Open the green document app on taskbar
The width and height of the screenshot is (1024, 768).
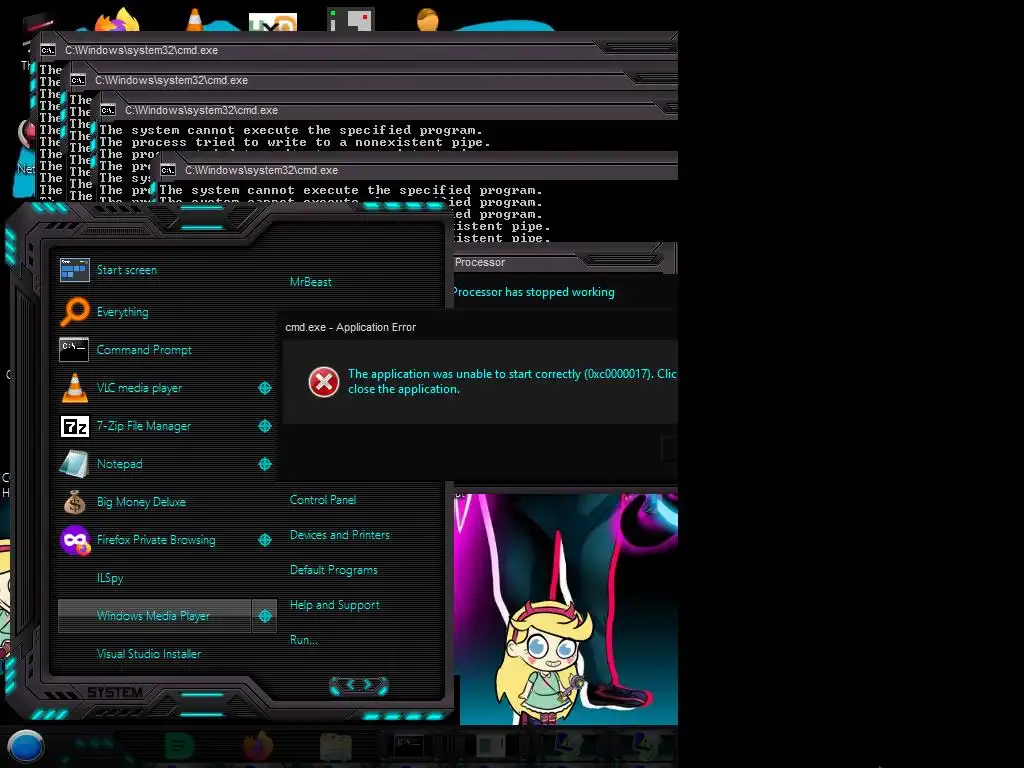tap(179, 746)
